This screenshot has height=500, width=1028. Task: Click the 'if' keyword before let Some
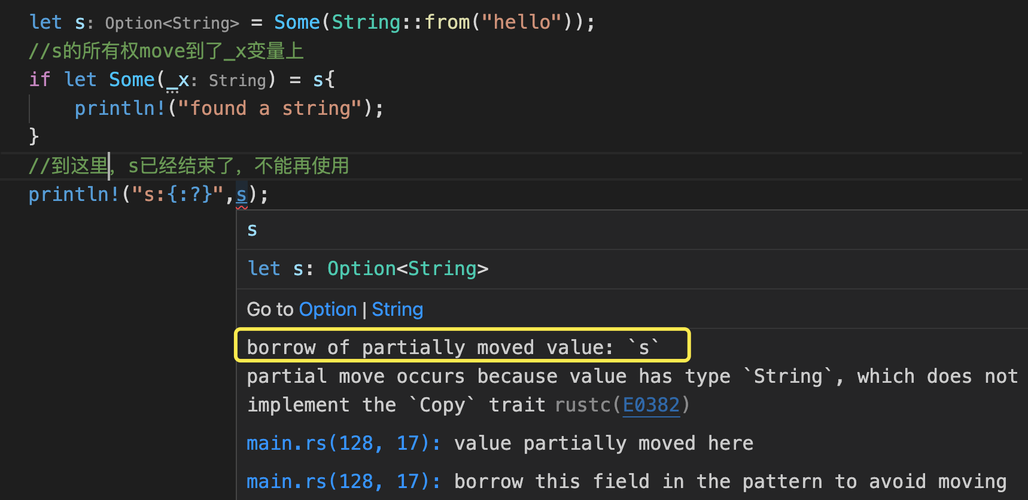tap(39, 79)
